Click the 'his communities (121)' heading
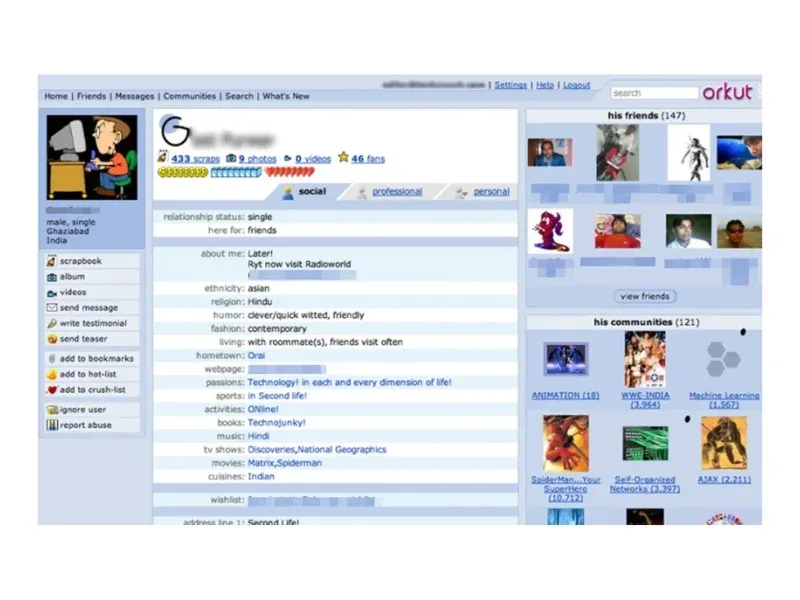The height and width of the screenshot is (600, 800). [x=646, y=322]
